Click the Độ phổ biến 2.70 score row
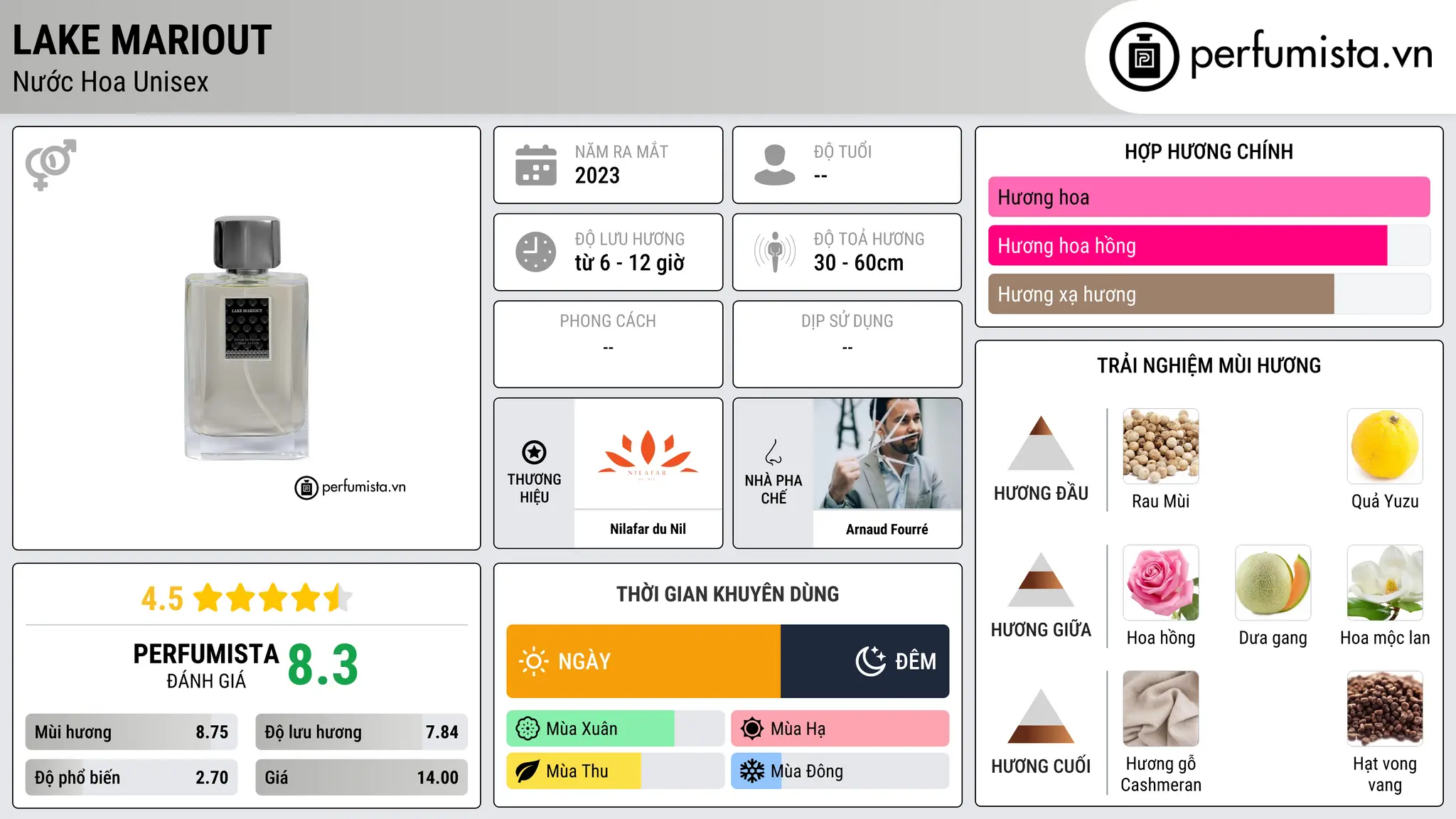Viewport: 1456px width, 819px height. coord(132,778)
